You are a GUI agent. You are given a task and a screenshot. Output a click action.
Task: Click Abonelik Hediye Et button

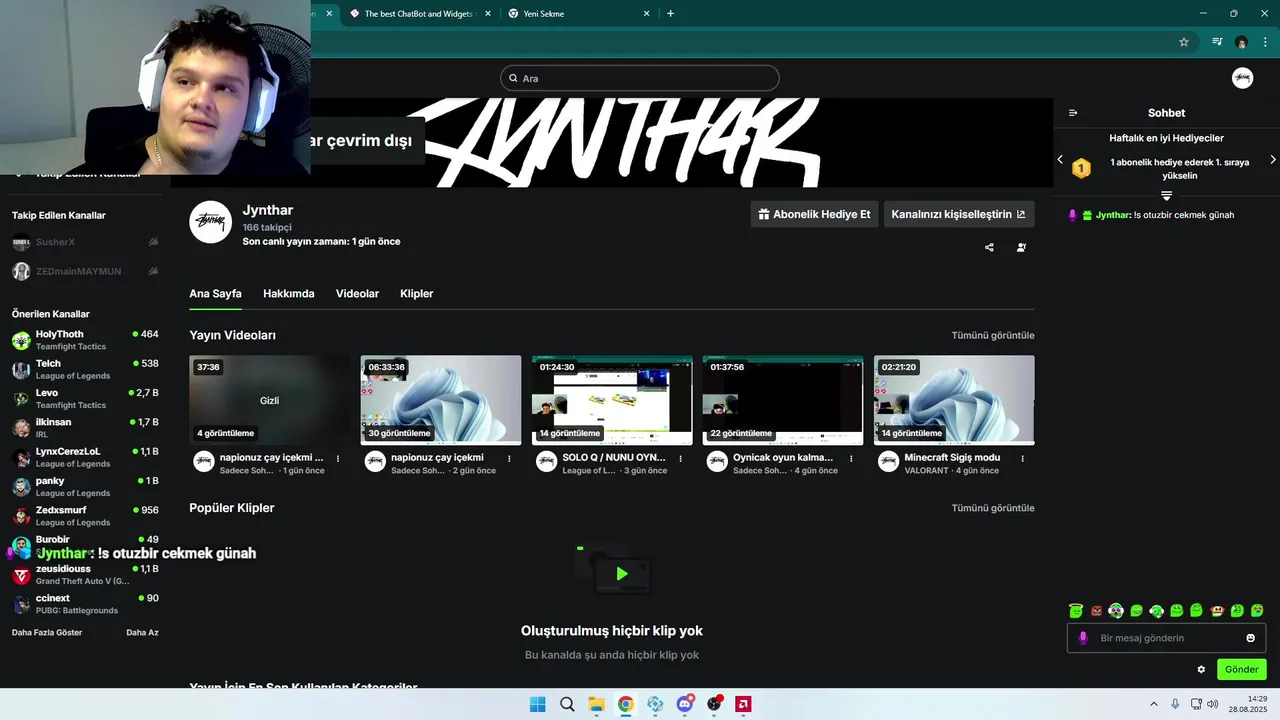tap(814, 214)
